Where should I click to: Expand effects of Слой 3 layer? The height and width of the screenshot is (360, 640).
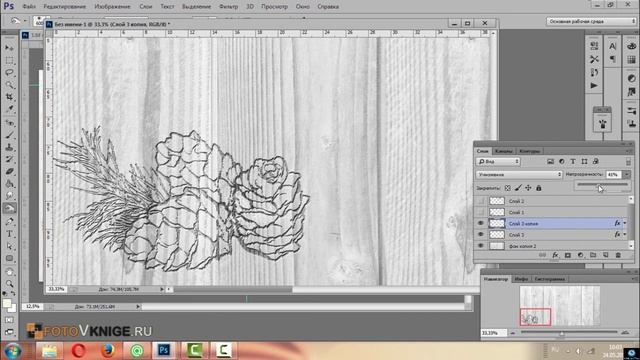pos(625,235)
